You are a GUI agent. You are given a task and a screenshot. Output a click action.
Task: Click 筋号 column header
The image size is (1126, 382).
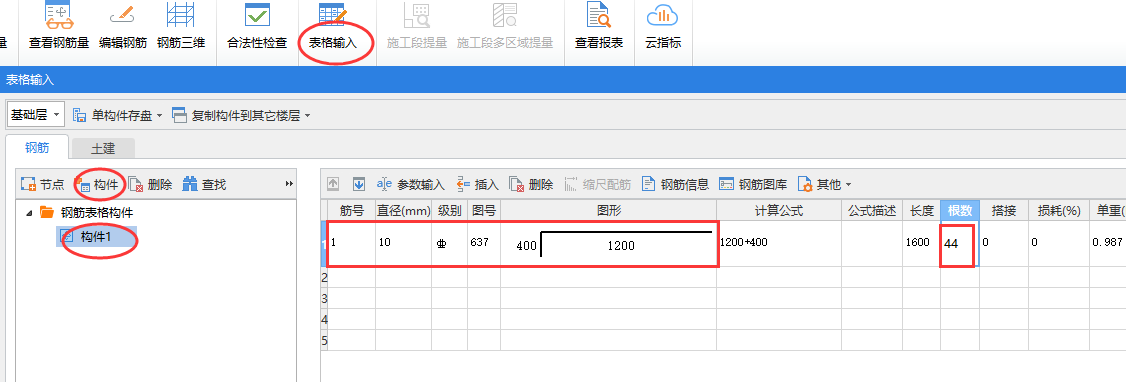click(x=352, y=211)
